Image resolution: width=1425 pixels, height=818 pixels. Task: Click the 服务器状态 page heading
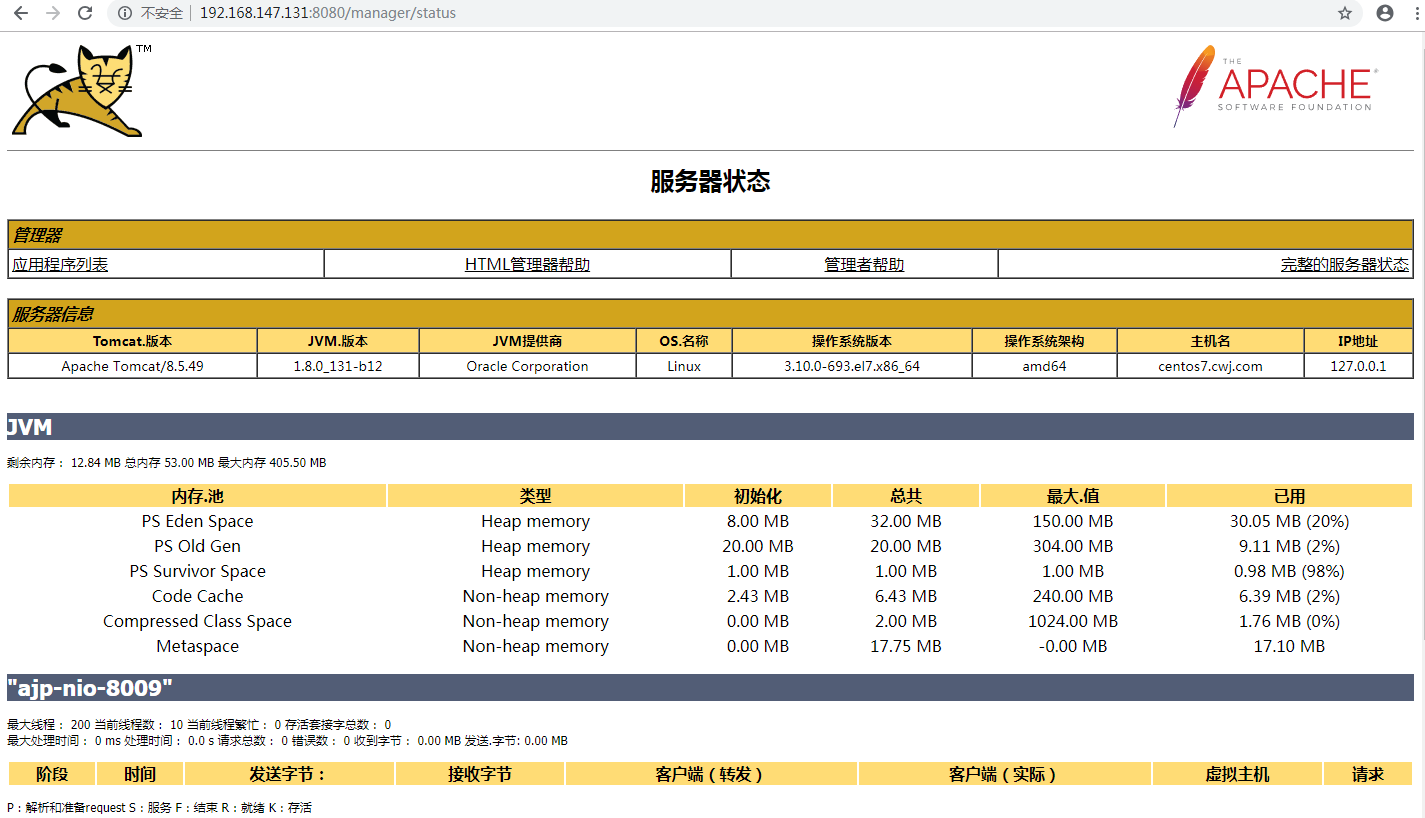[x=710, y=182]
